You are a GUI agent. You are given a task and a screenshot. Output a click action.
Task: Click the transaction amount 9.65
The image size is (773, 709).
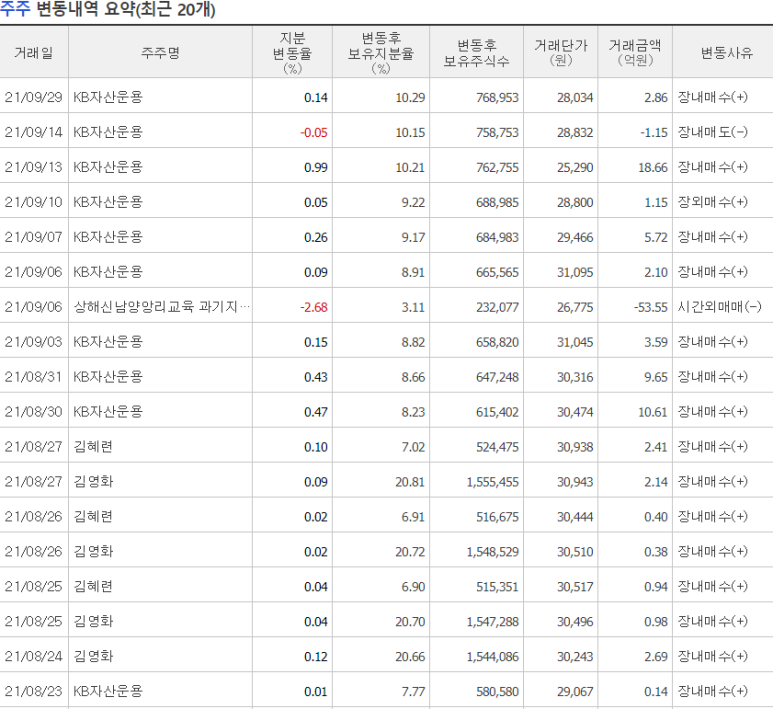tap(656, 377)
